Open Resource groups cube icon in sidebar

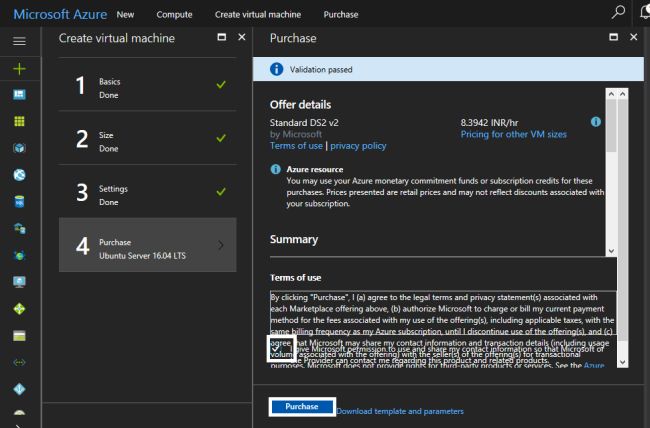(19, 148)
